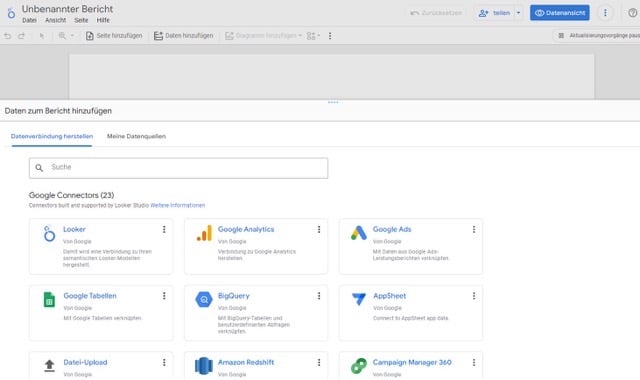The height and width of the screenshot is (380, 640).
Task: Click the Unbenannter Bericht title
Action: coord(67,9)
